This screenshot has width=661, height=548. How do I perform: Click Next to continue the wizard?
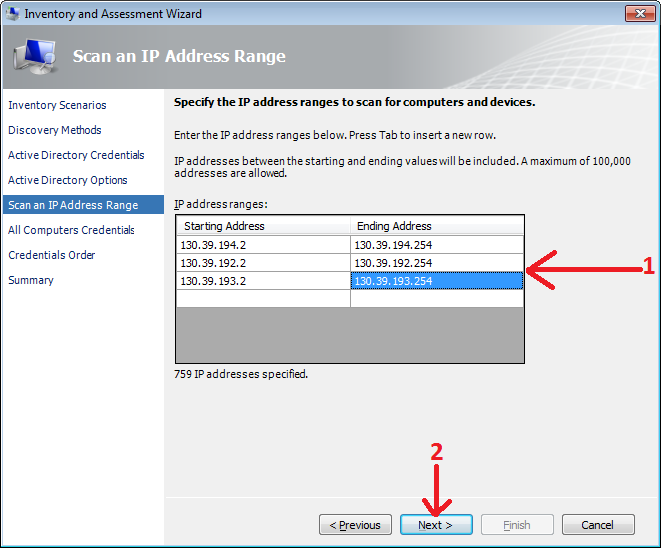[x=436, y=525]
